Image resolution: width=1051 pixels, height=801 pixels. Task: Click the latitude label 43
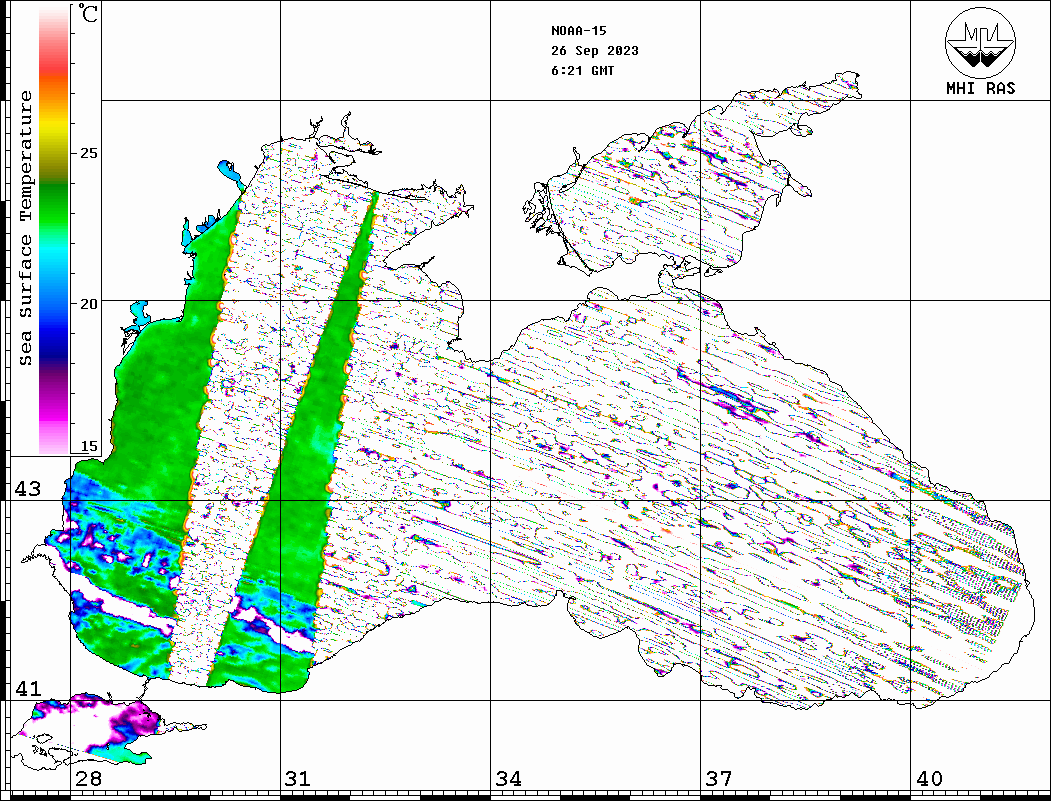click(x=27, y=489)
